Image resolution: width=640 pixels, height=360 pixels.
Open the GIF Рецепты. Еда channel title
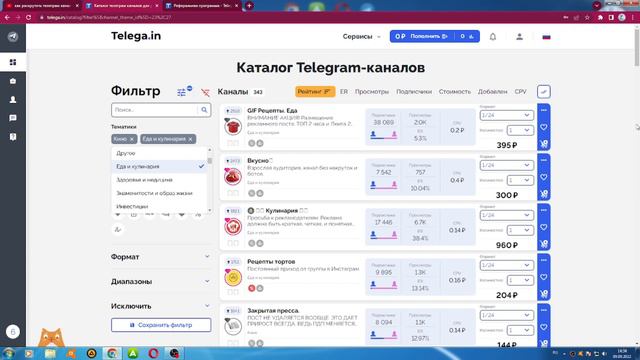272,111
